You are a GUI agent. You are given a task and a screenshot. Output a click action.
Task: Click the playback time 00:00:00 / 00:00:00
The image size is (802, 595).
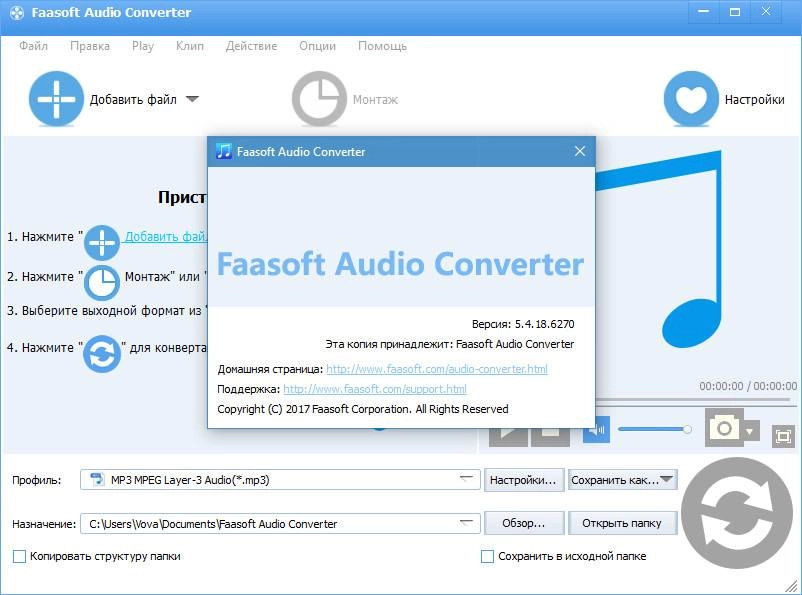point(748,386)
